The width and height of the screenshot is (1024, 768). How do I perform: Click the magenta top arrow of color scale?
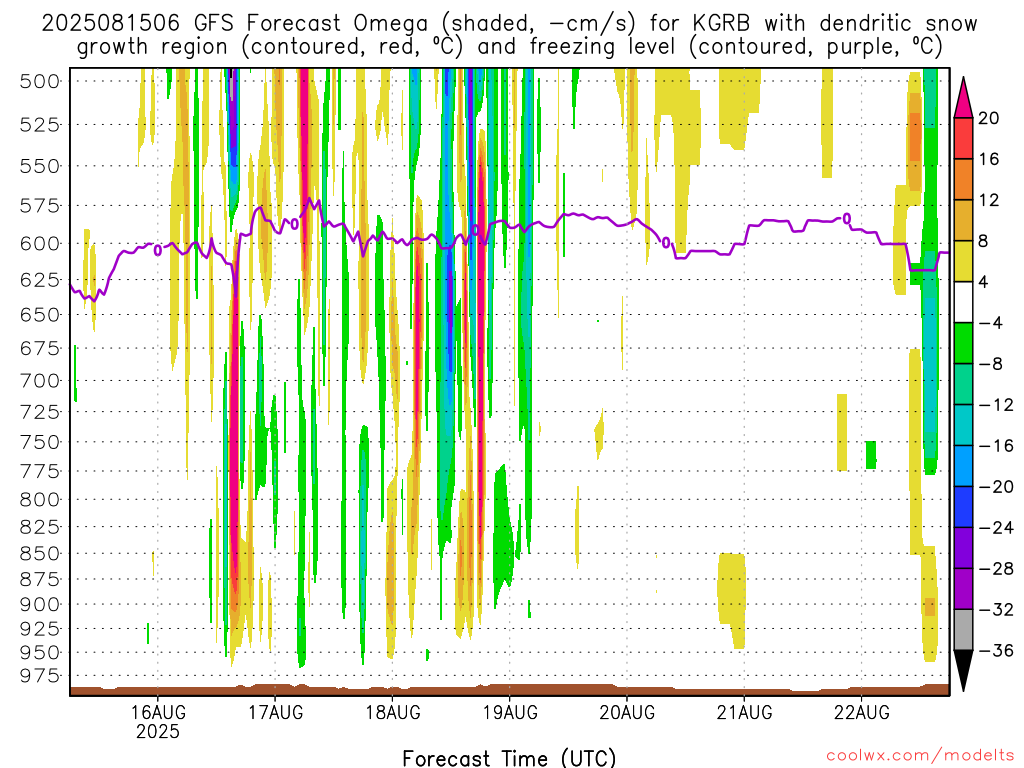(x=963, y=98)
